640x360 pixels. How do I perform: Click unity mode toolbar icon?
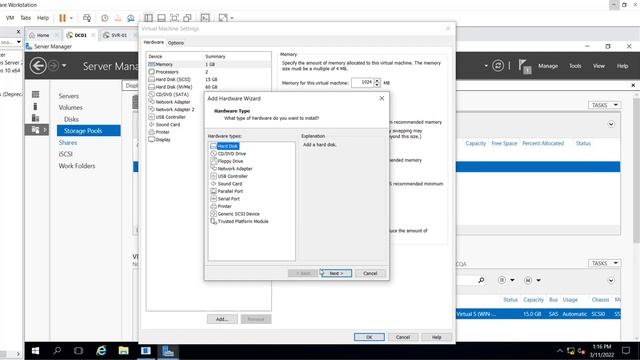pyautogui.click(x=187, y=18)
